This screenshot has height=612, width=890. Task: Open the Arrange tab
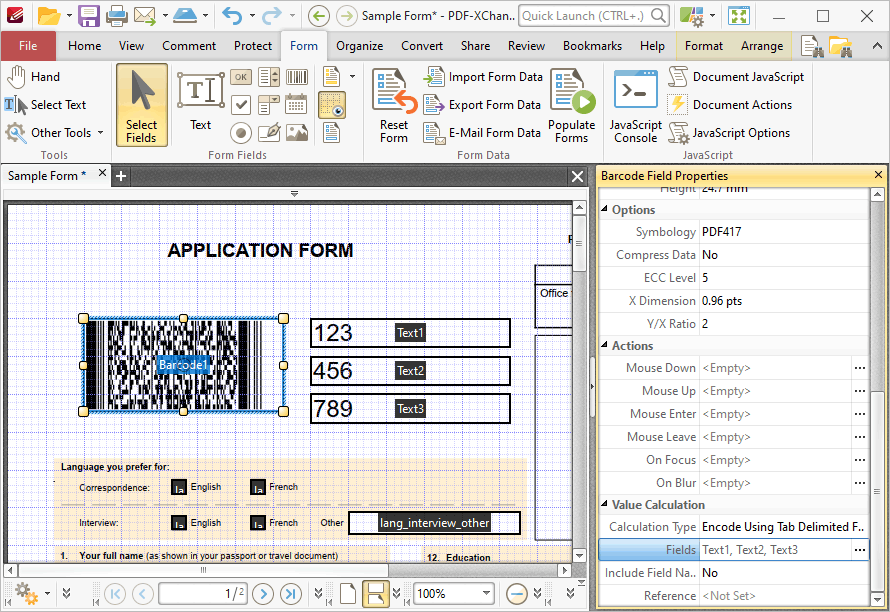(762, 46)
